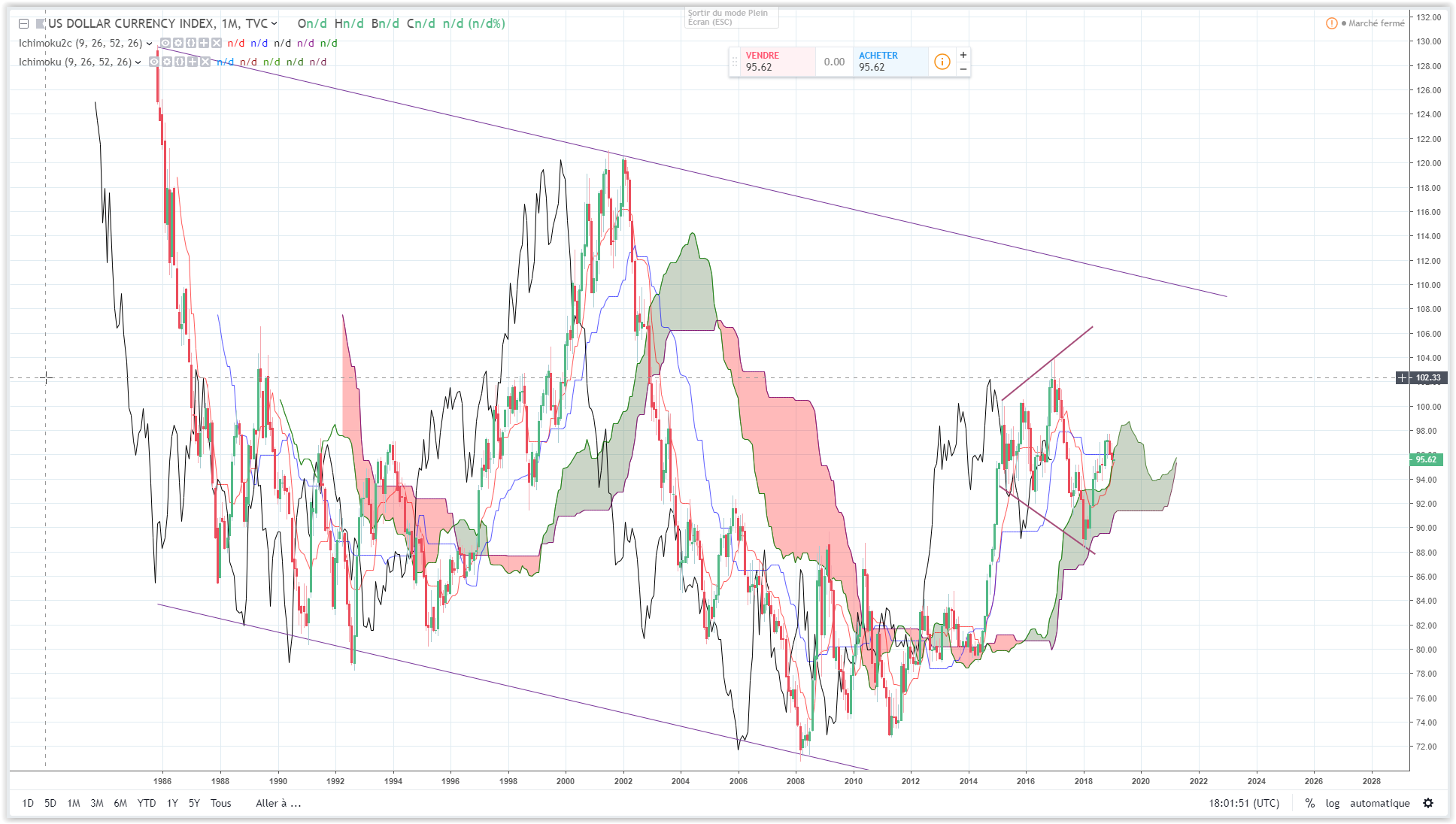The image size is (1456, 824).
Task: Toggle log scale mode
Action: pos(1333,803)
